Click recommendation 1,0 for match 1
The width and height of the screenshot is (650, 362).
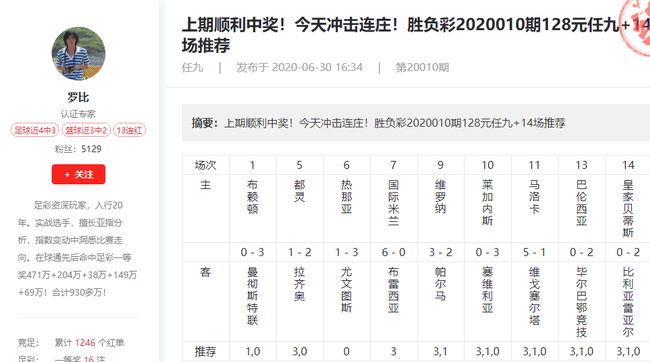[x=252, y=352]
